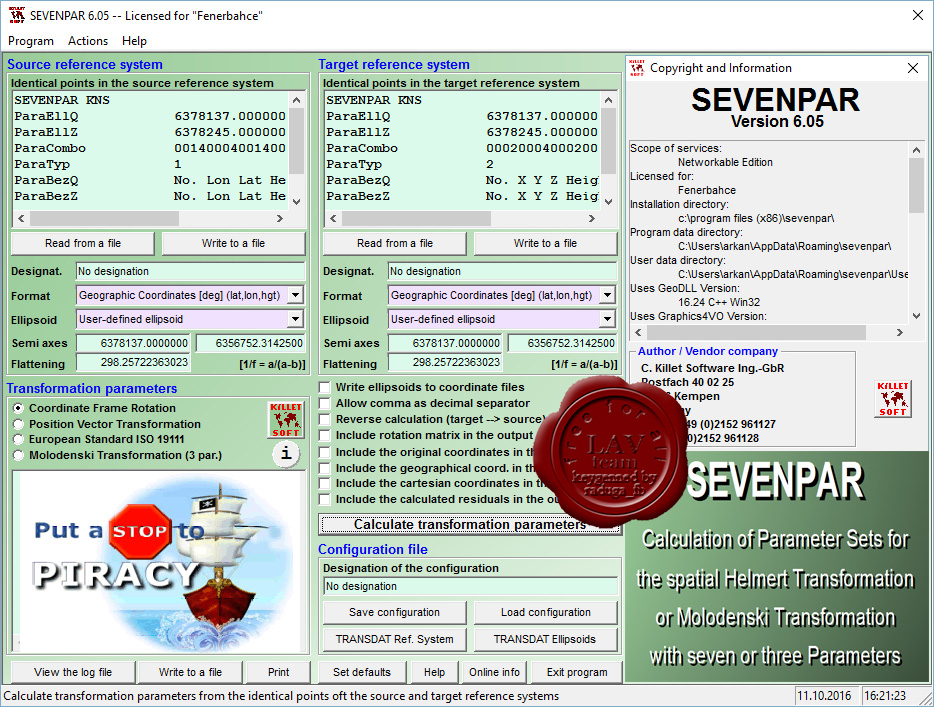The width and height of the screenshot is (934, 707).
Task: Click source first Semi axes field
Action: tap(133, 343)
